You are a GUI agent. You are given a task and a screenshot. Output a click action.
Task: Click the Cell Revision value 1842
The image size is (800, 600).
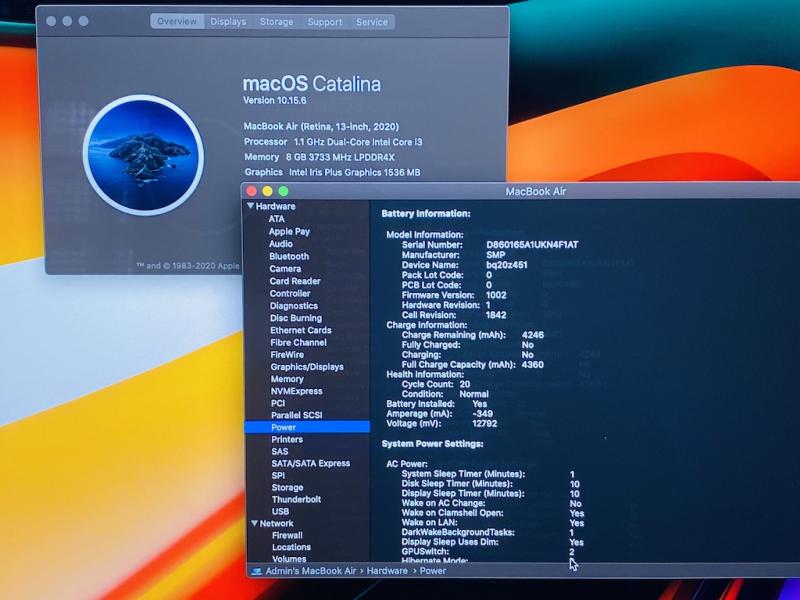coord(496,315)
